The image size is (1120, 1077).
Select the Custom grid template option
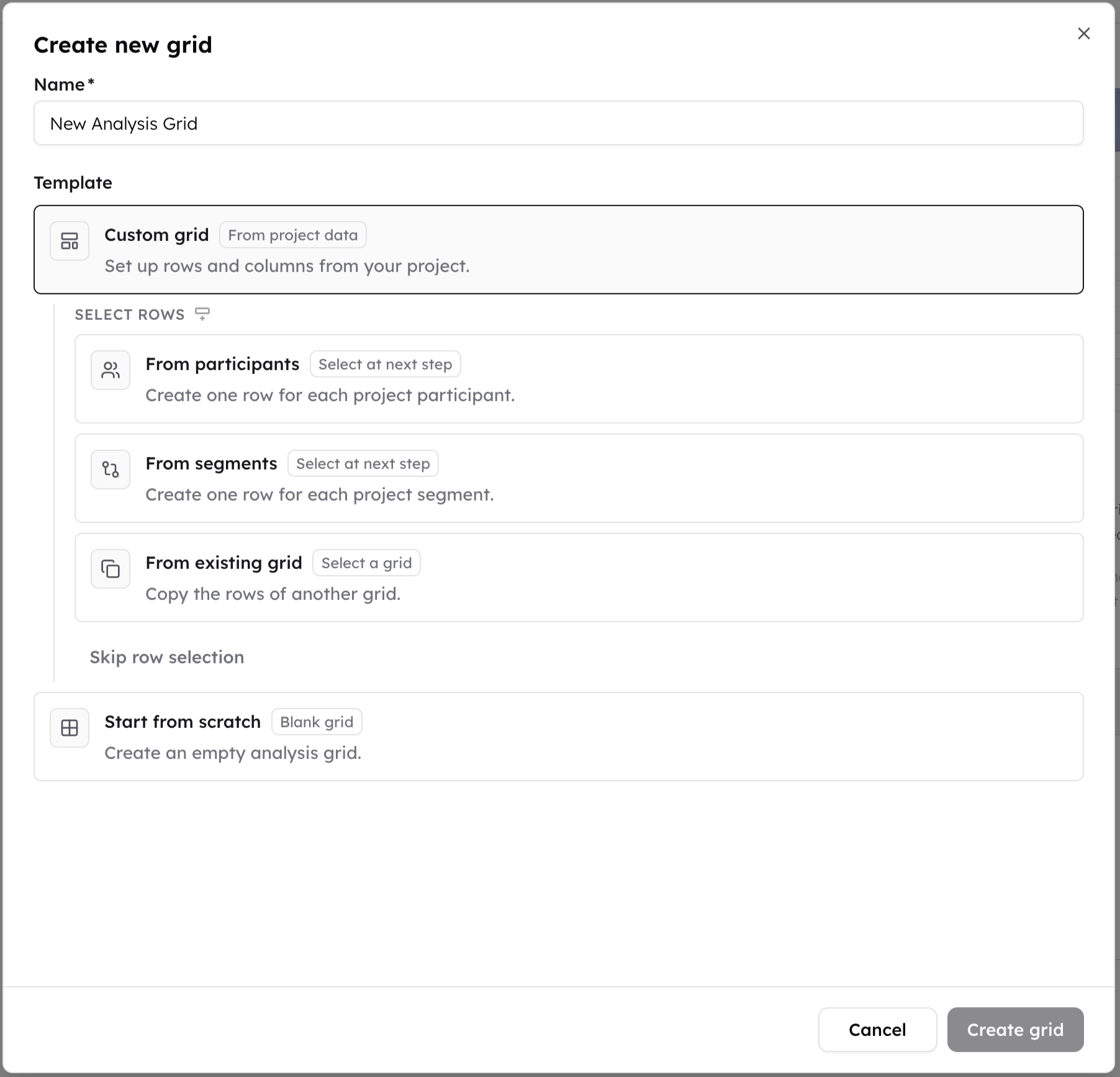point(559,250)
